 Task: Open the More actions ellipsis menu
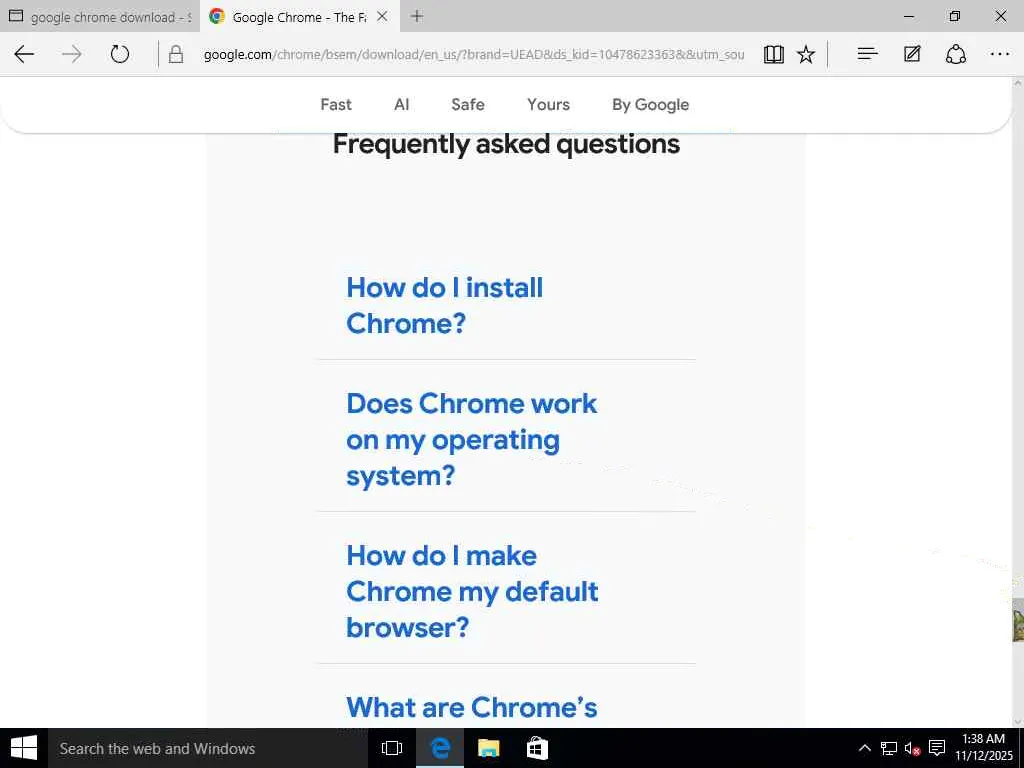click(x=1000, y=54)
